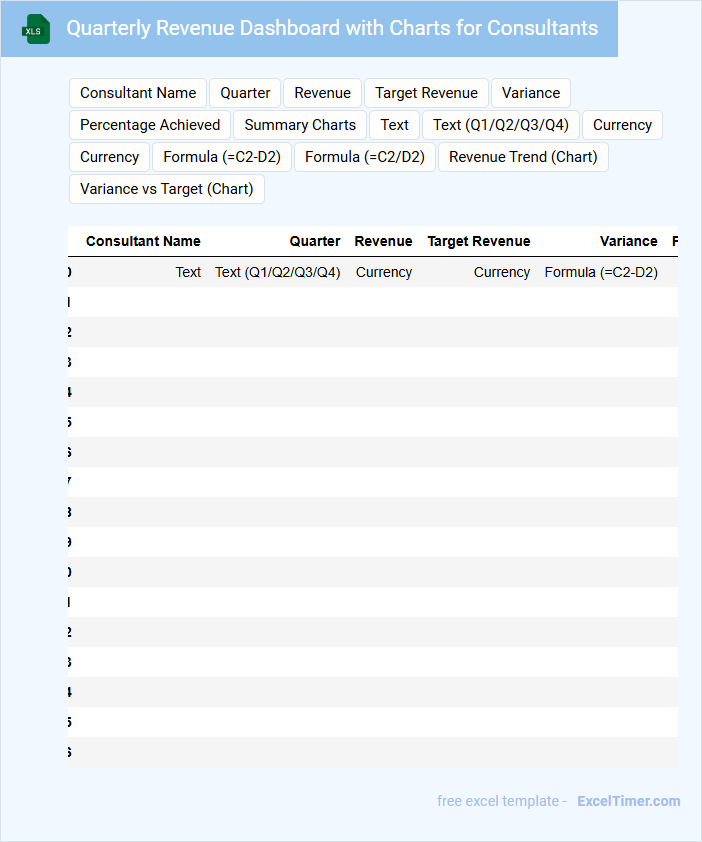Select the Revenue tag
702x842 pixels.
pyautogui.click(x=322, y=93)
